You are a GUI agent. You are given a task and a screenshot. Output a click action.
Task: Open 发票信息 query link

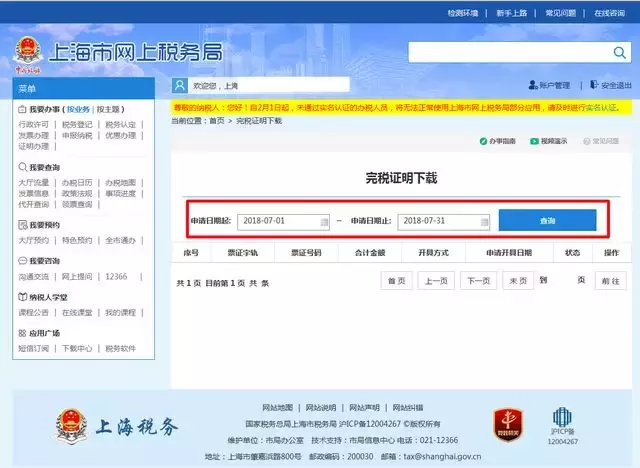point(33,193)
